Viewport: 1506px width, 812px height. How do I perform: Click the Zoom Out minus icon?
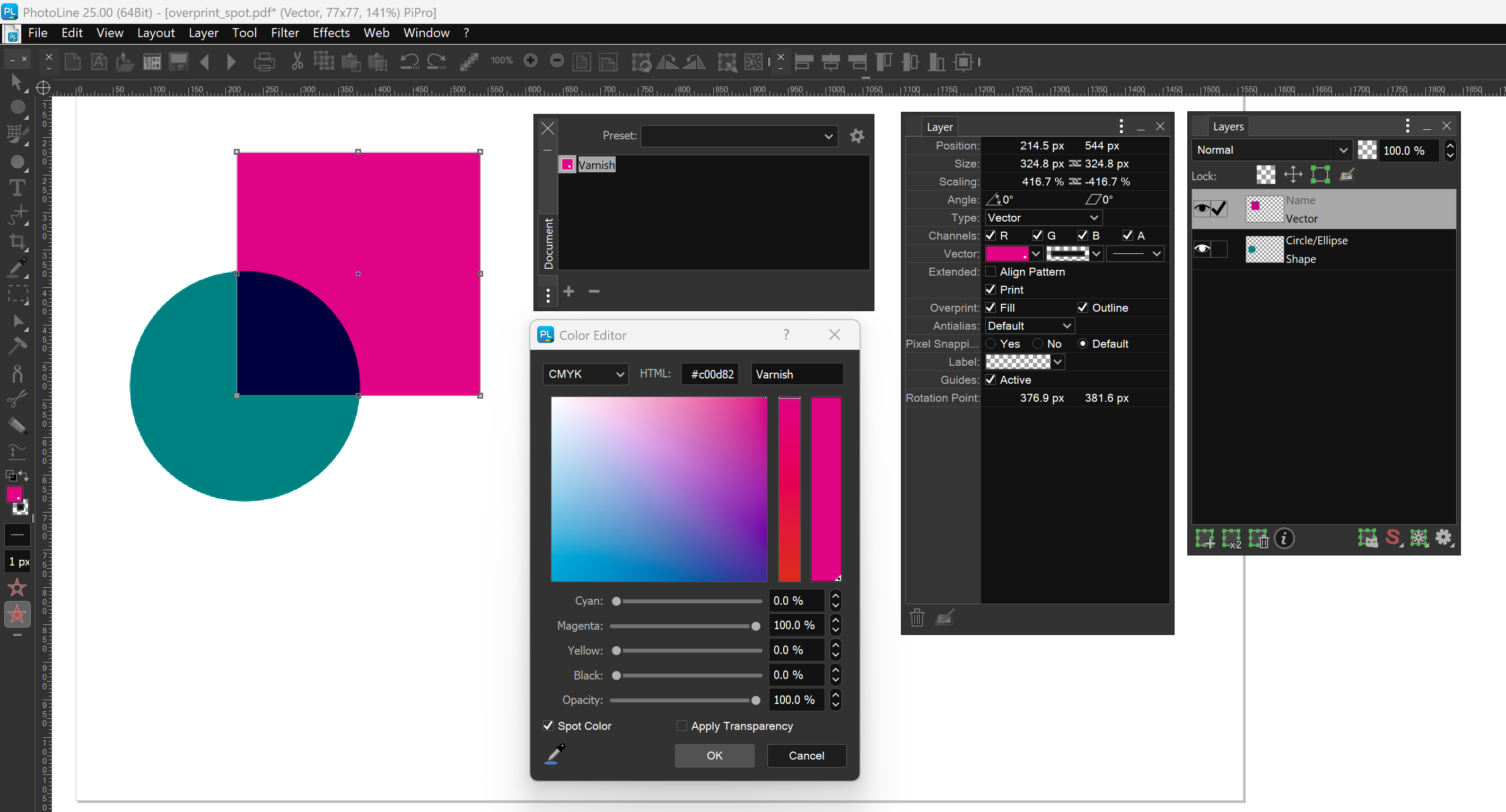coord(557,60)
